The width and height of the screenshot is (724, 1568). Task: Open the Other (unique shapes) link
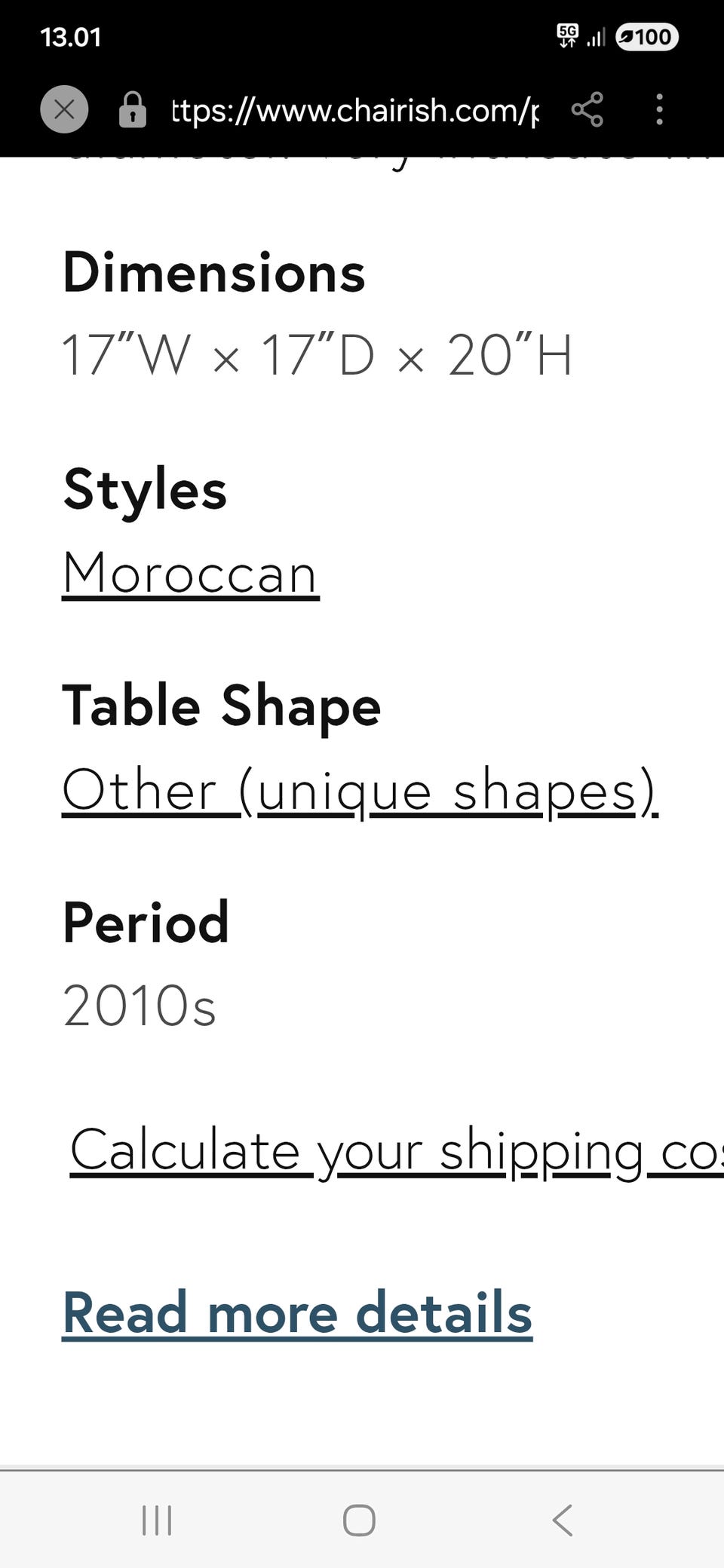coord(360,792)
